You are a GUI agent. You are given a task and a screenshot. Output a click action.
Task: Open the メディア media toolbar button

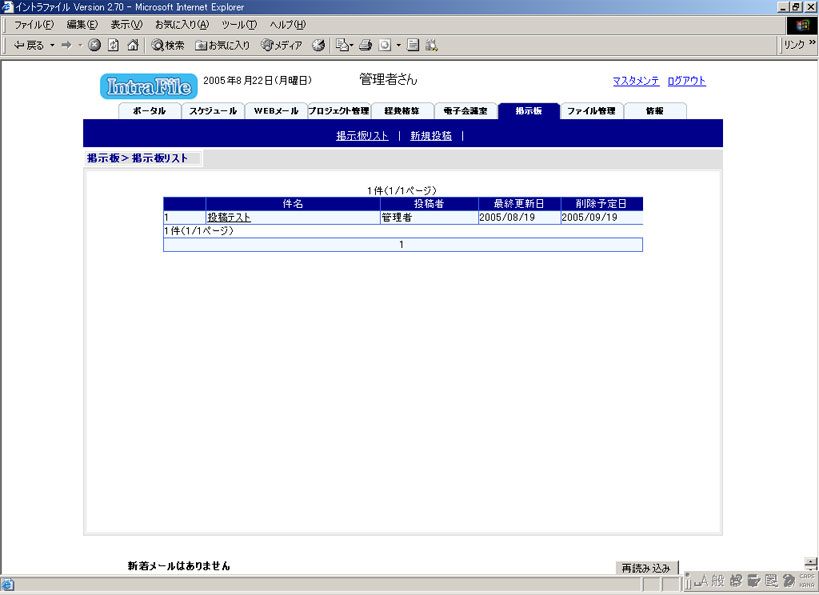coord(282,45)
